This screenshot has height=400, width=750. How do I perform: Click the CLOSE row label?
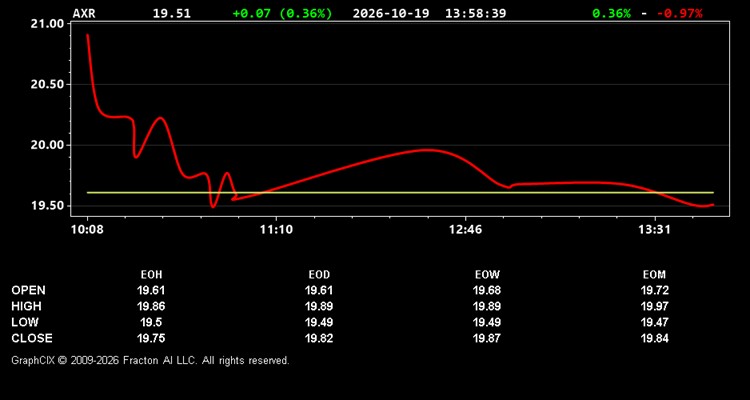32,338
